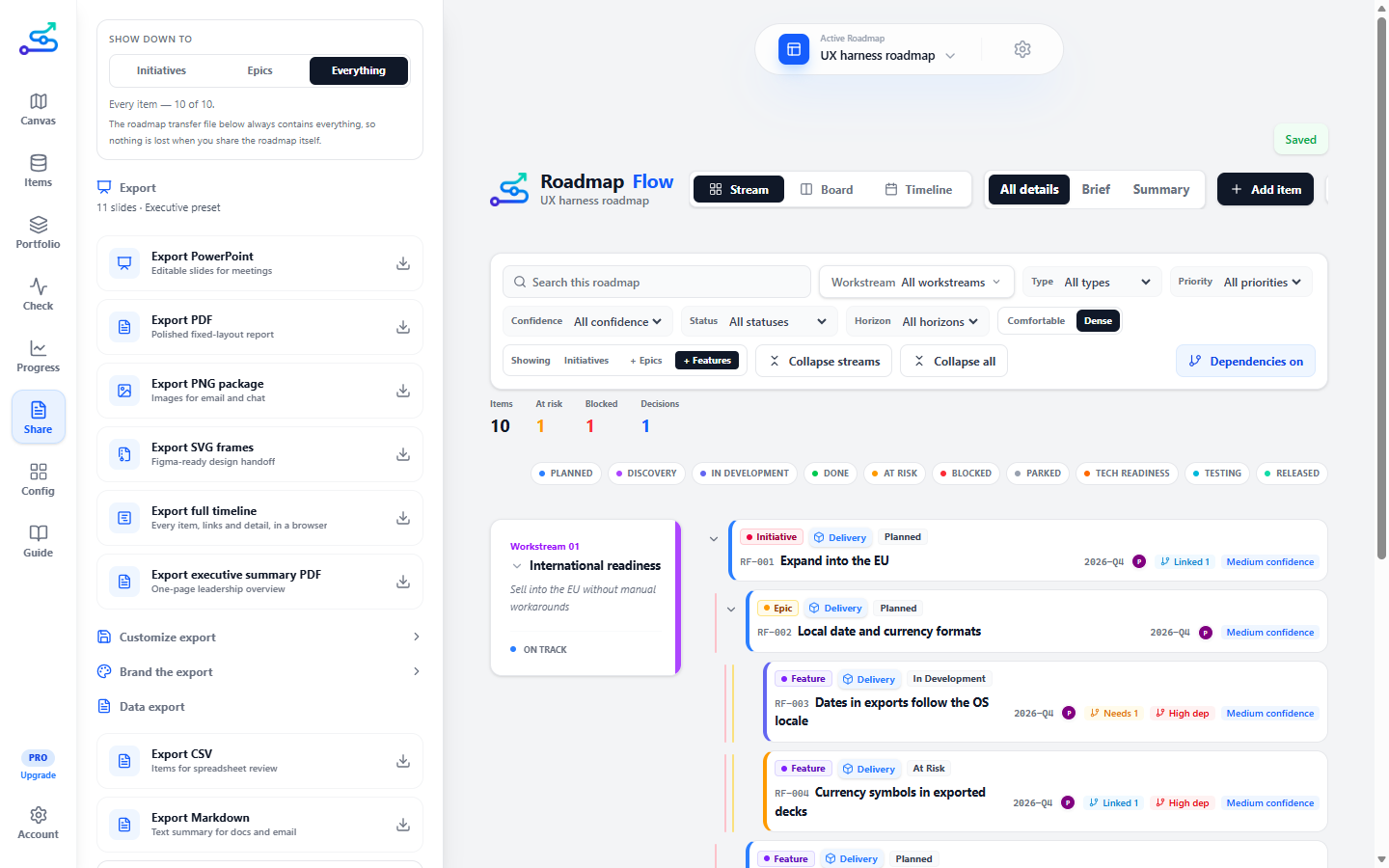Switch to Stream view tab
Screen dimensions: 1389x868
739,190
